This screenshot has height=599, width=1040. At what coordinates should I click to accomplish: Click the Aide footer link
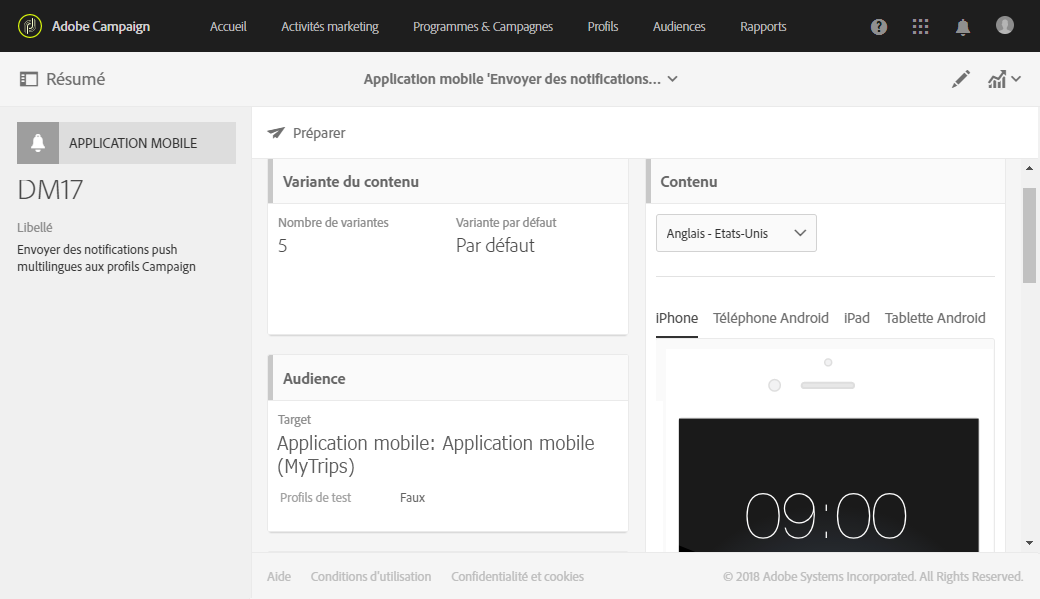click(x=279, y=576)
